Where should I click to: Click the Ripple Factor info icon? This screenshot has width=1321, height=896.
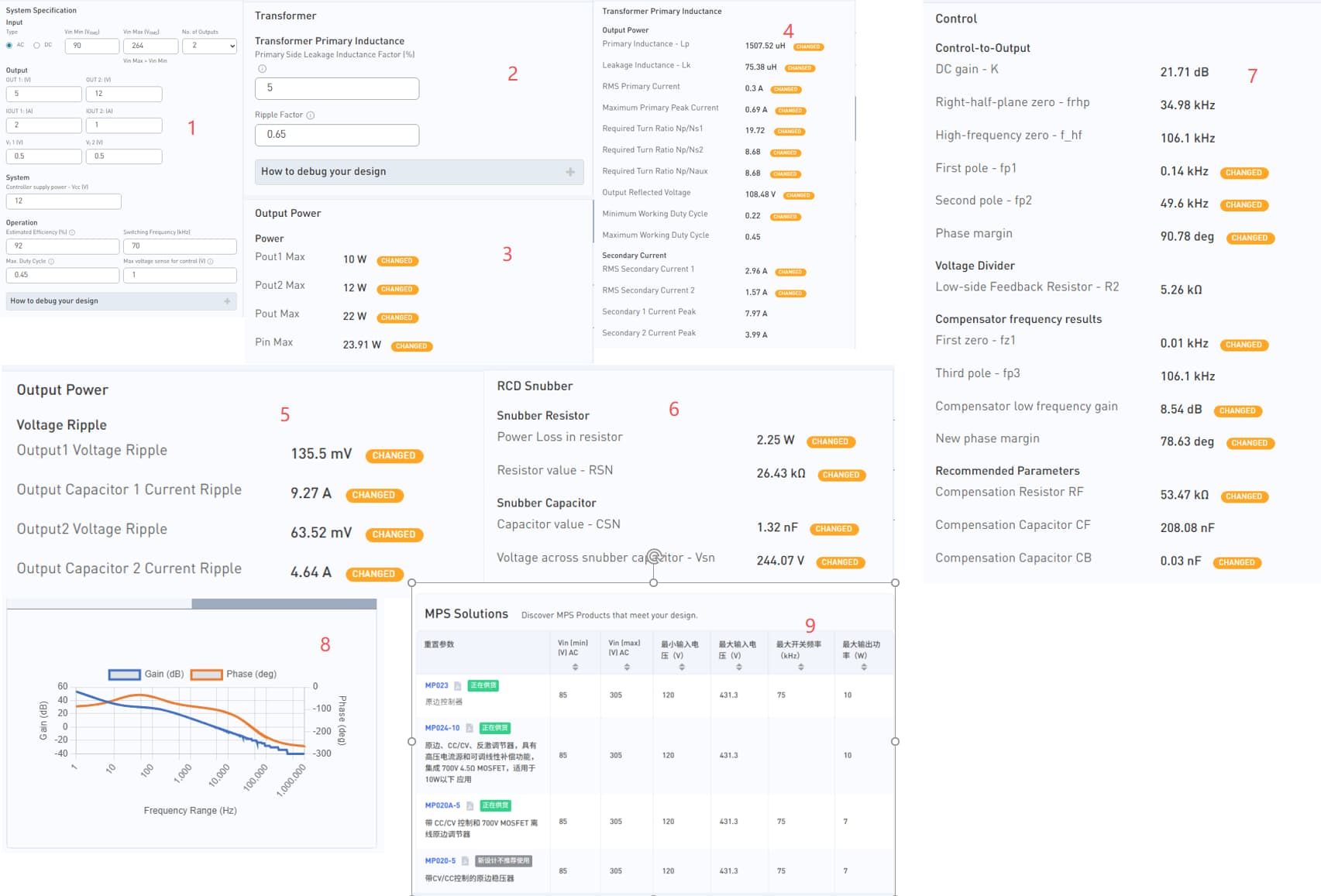pos(311,115)
